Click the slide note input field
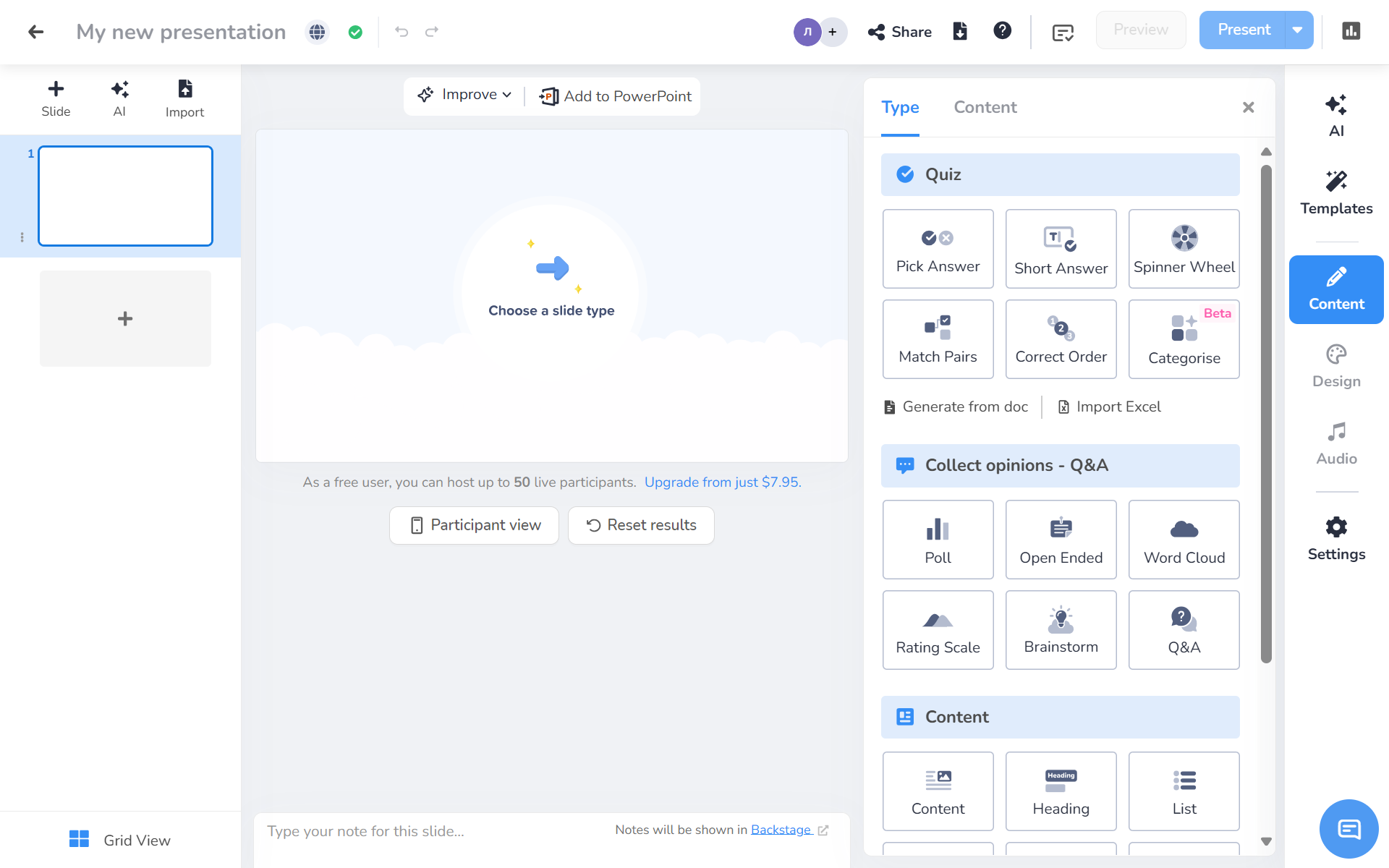The image size is (1389, 868). point(434,831)
